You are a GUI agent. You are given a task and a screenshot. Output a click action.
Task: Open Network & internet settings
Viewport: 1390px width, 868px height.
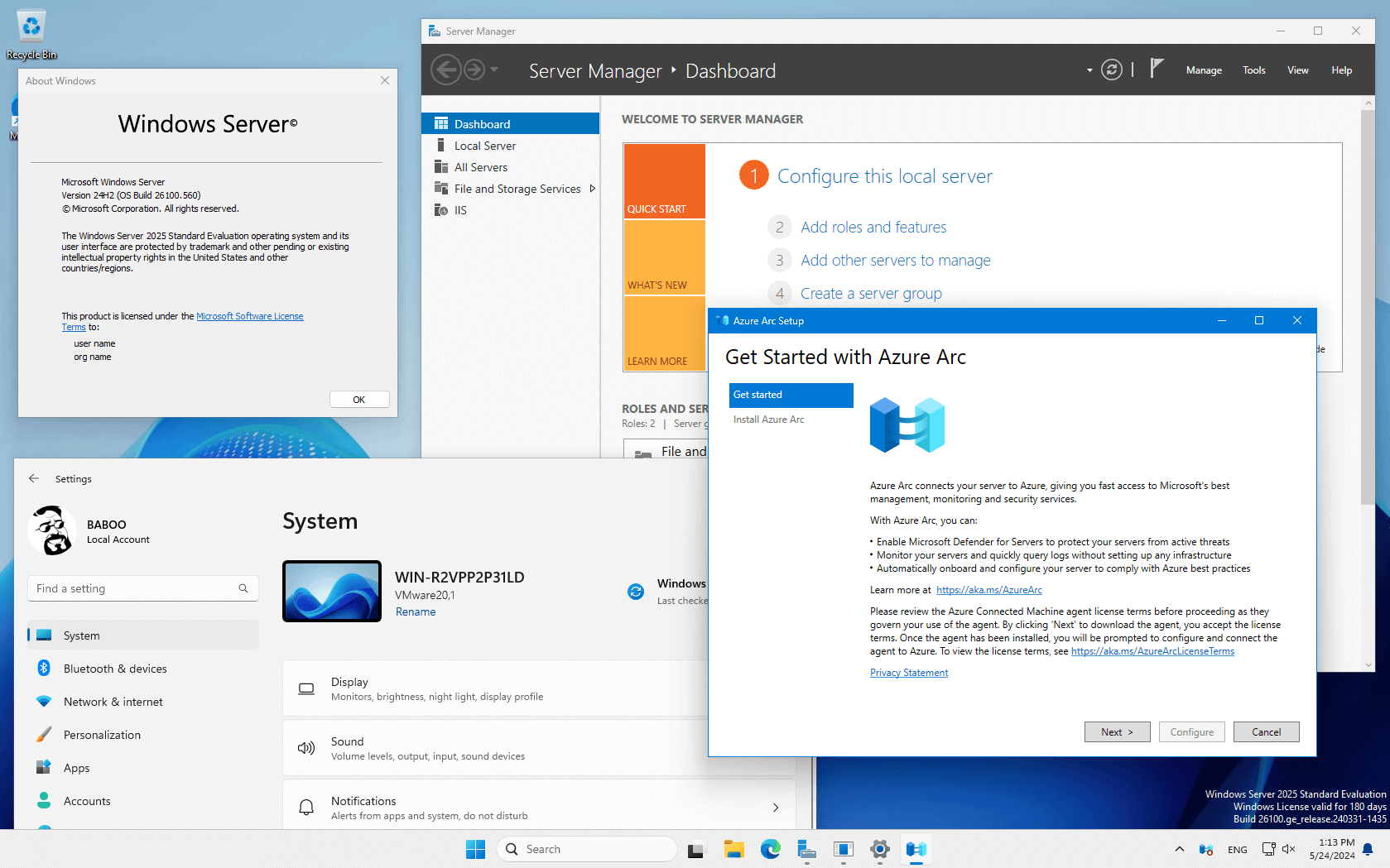(x=143, y=701)
